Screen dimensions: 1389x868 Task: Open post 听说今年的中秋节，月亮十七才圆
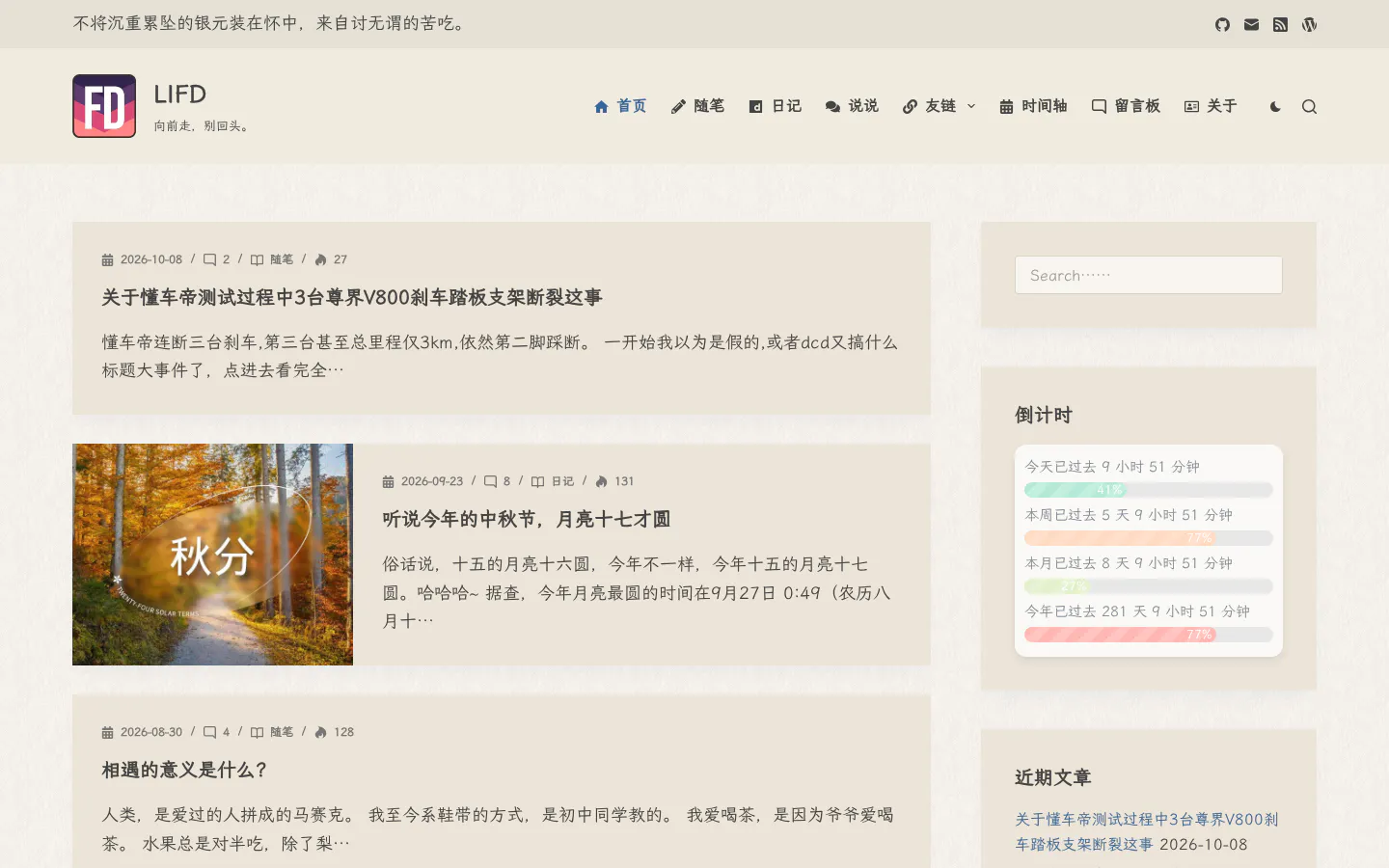527,519
